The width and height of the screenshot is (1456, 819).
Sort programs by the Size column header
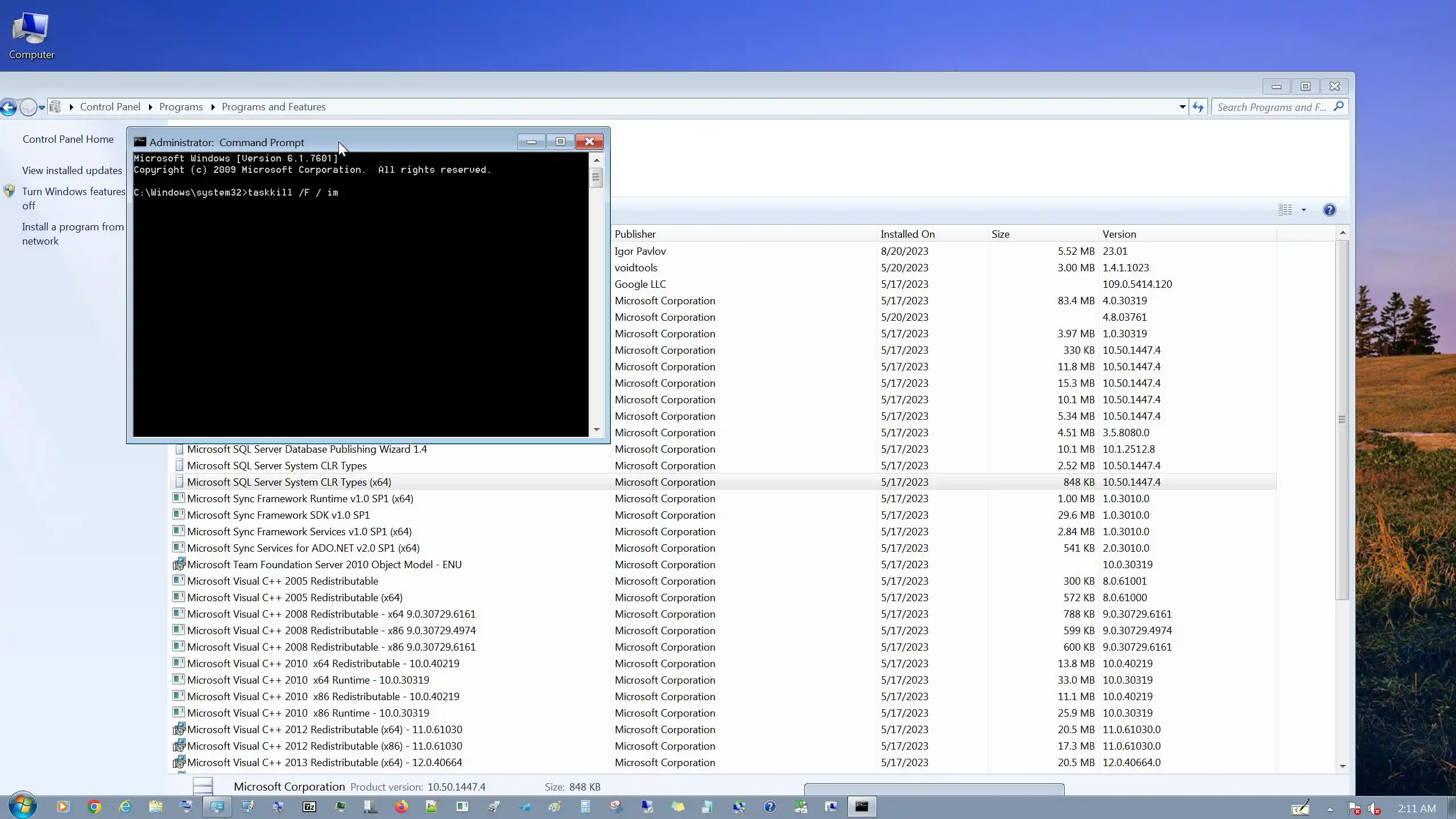(x=1000, y=234)
